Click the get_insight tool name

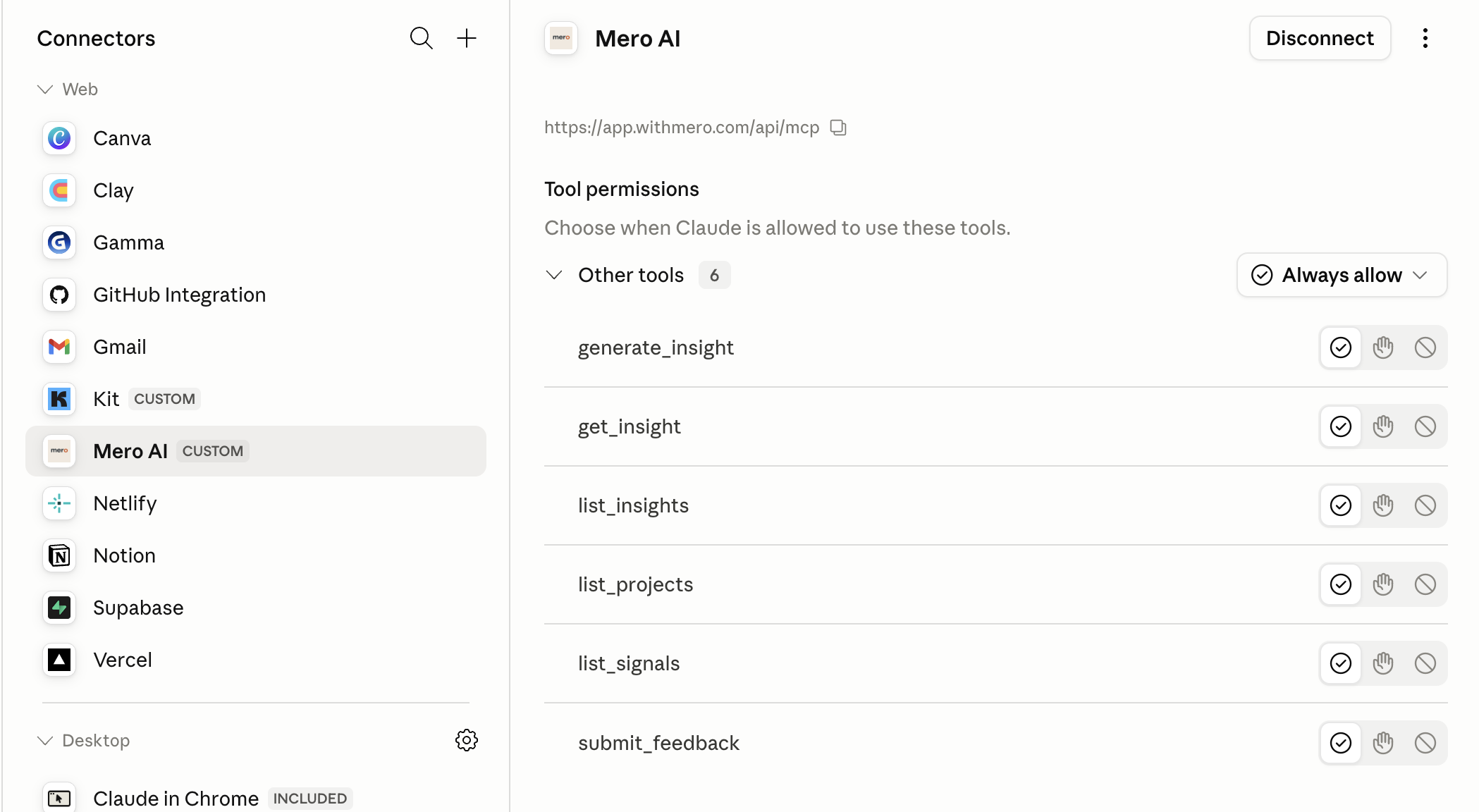629,426
